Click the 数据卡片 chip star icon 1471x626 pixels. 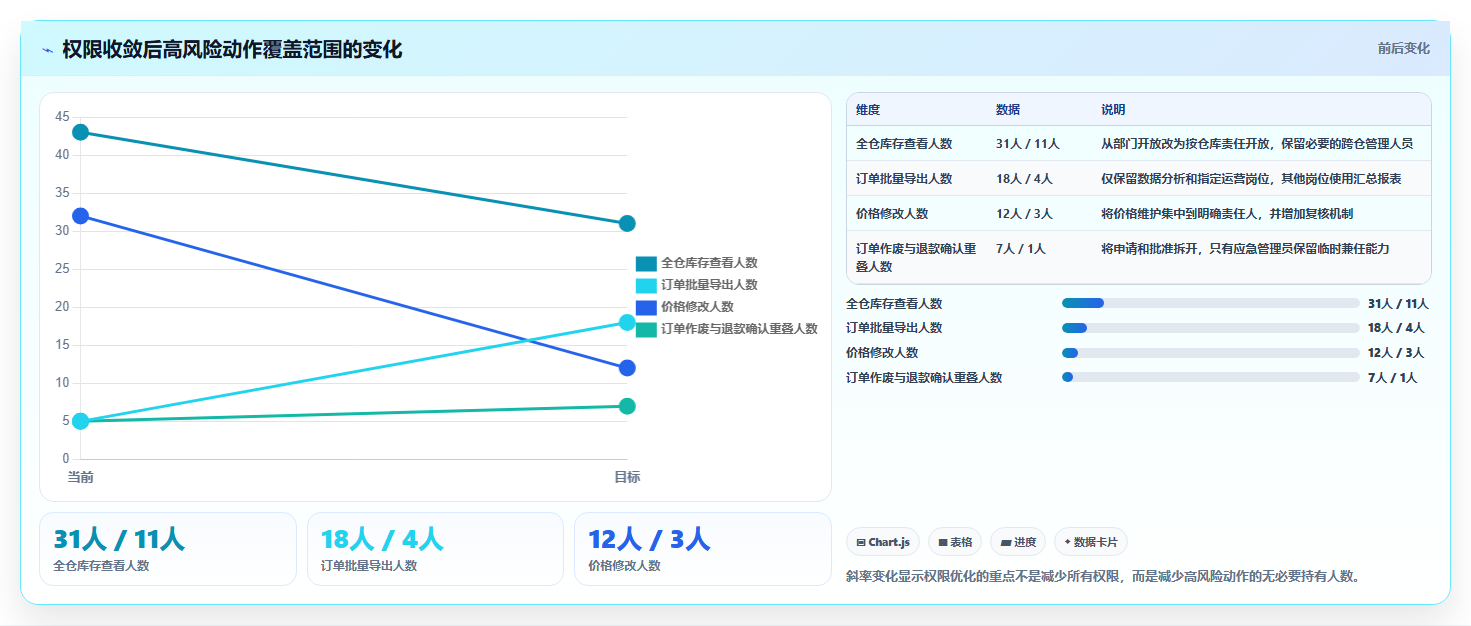pyautogui.click(x=1068, y=542)
